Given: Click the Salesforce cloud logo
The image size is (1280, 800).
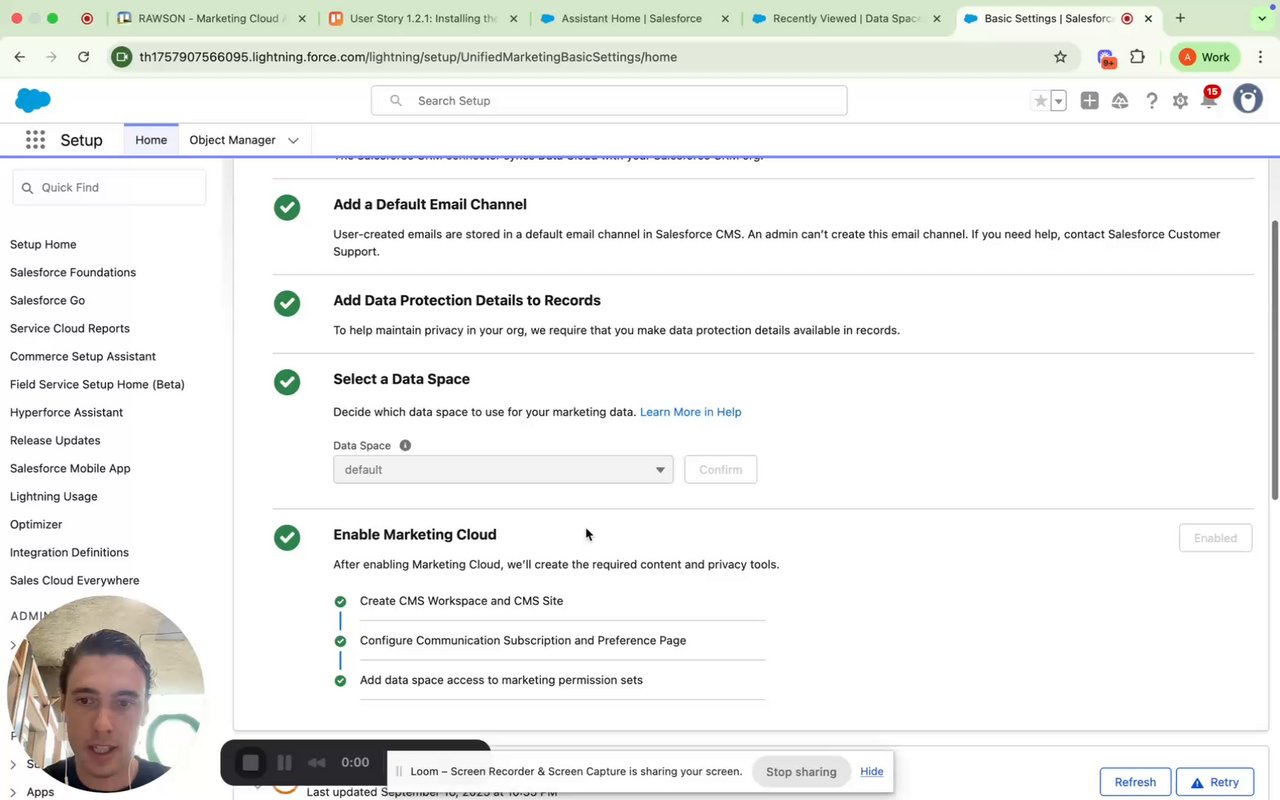Looking at the screenshot, I should 33,100.
